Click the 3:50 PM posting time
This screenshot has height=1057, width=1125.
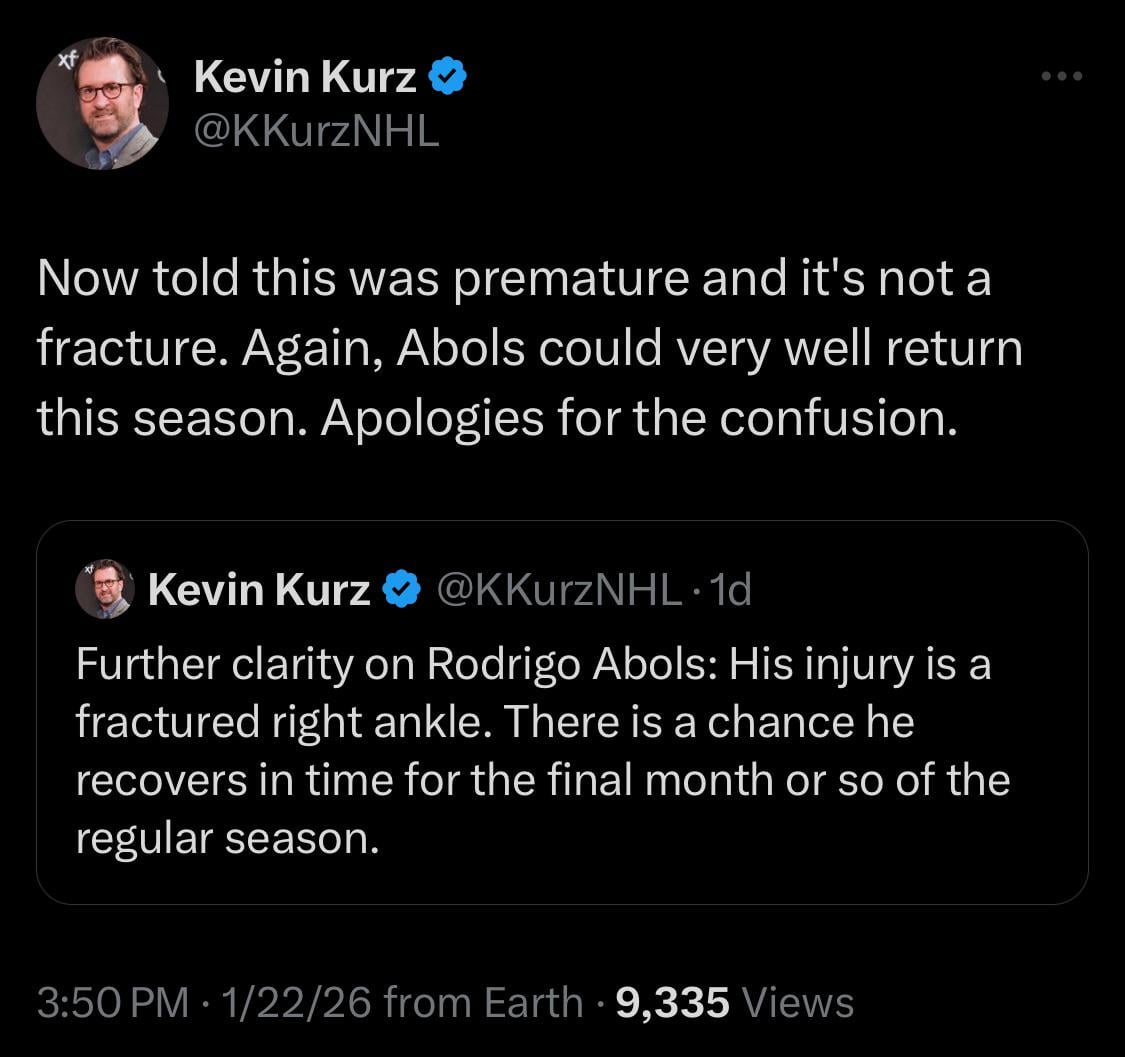tap(112, 1002)
